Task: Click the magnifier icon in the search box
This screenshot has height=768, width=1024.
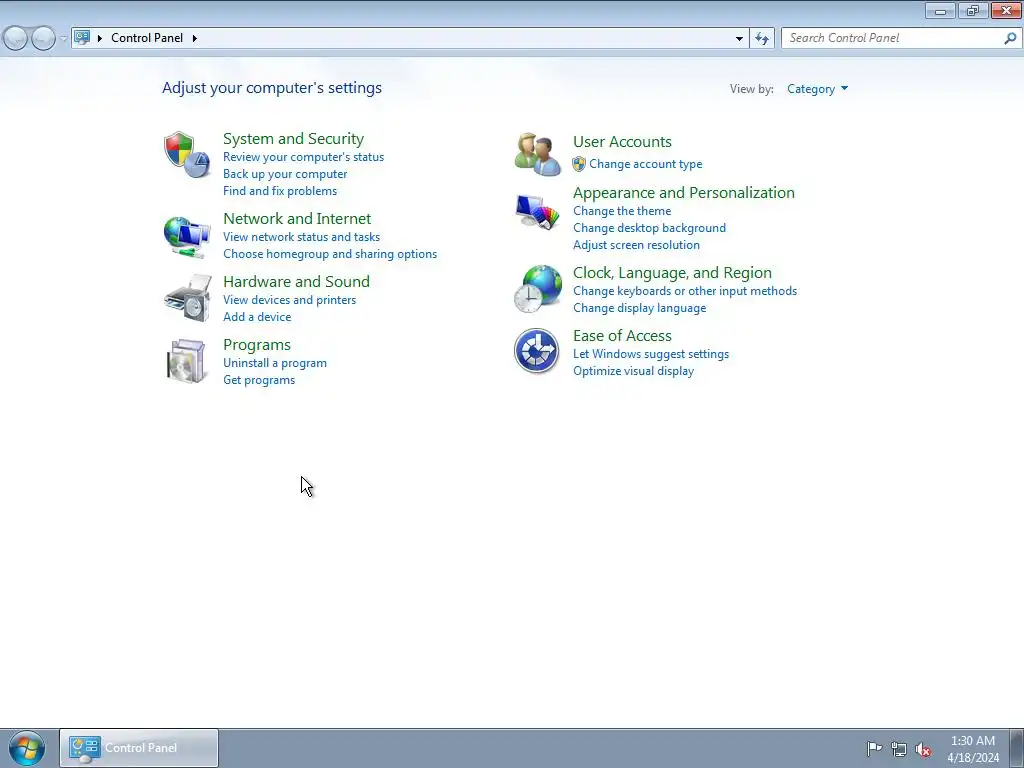Action: 1010,38
